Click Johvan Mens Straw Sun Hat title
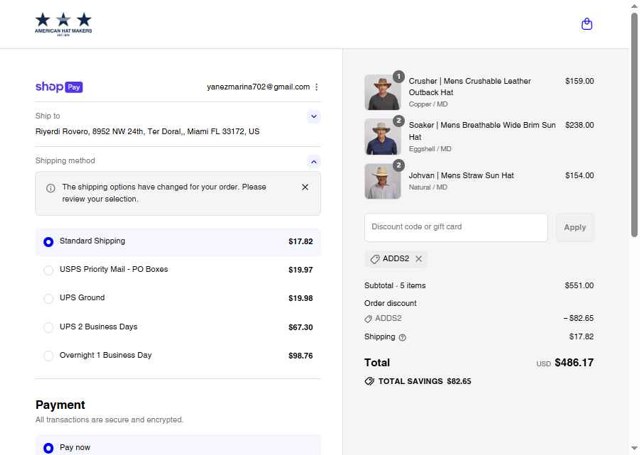 pyautogui.click(x=461, y=175)
